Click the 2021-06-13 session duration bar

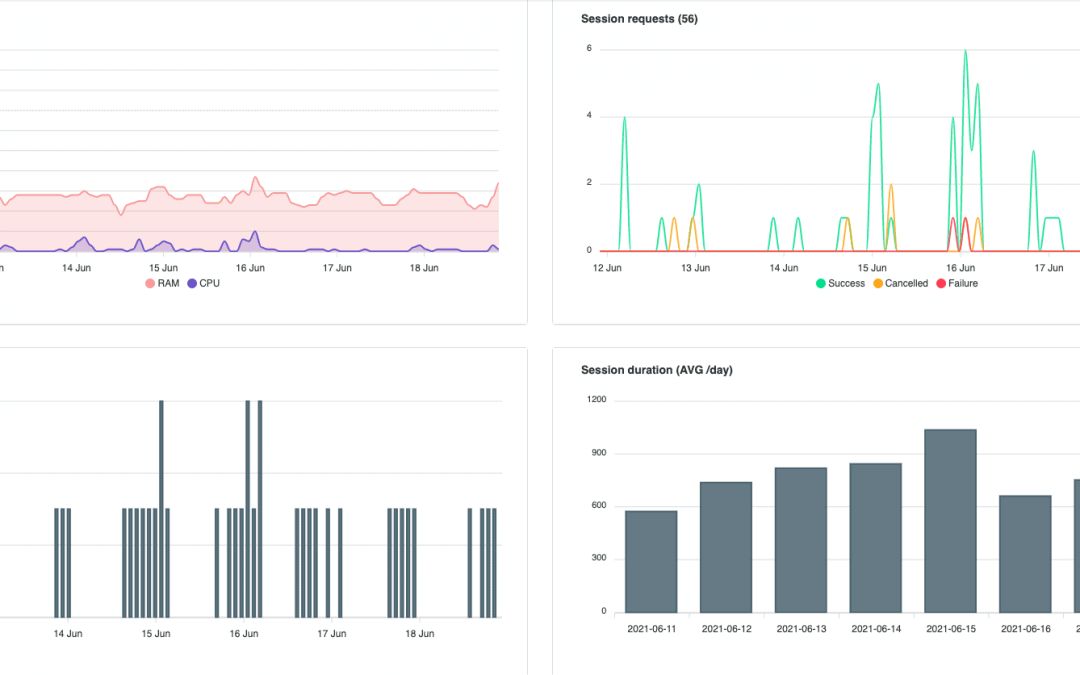801,540
